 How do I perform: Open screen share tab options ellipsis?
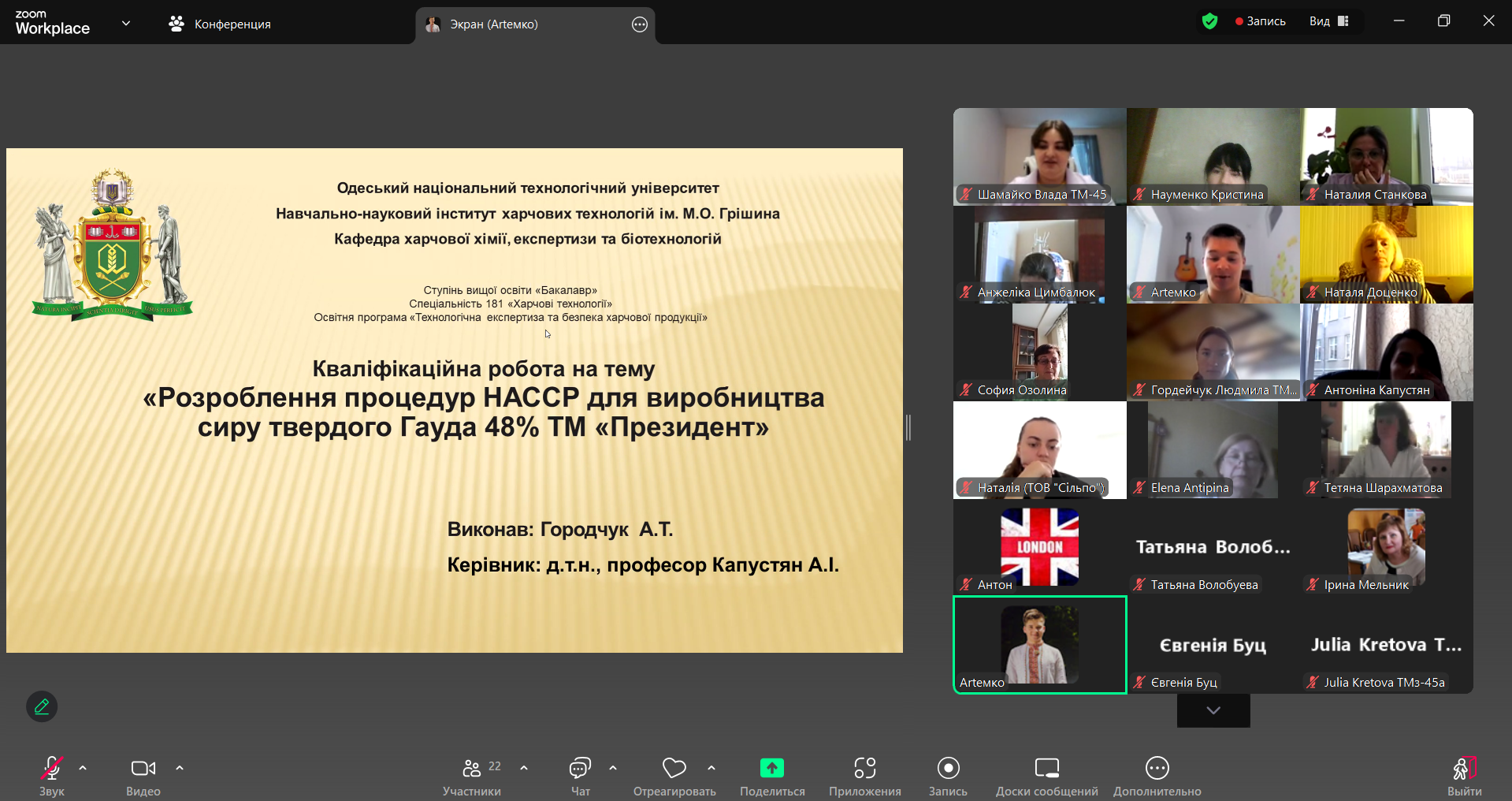click(640, 24)
